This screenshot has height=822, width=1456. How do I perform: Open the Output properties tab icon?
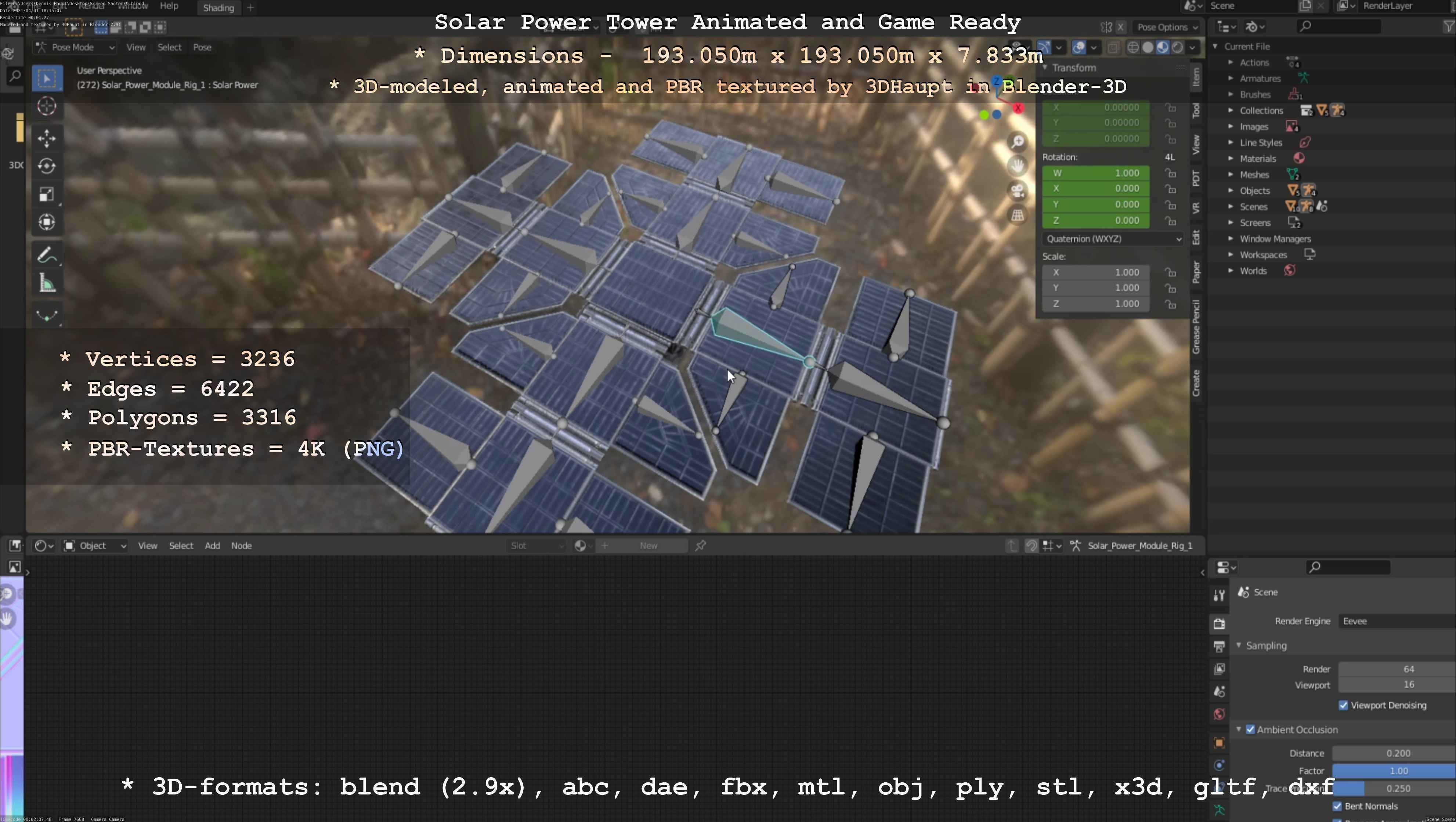[1219, 646]
